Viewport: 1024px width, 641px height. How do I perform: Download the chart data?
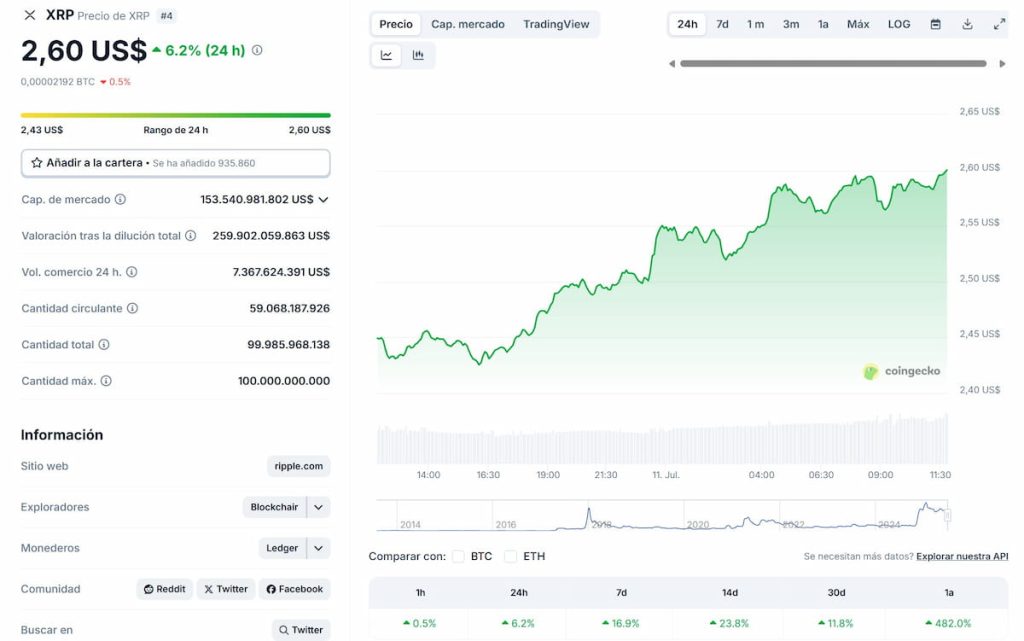point(967,23)
